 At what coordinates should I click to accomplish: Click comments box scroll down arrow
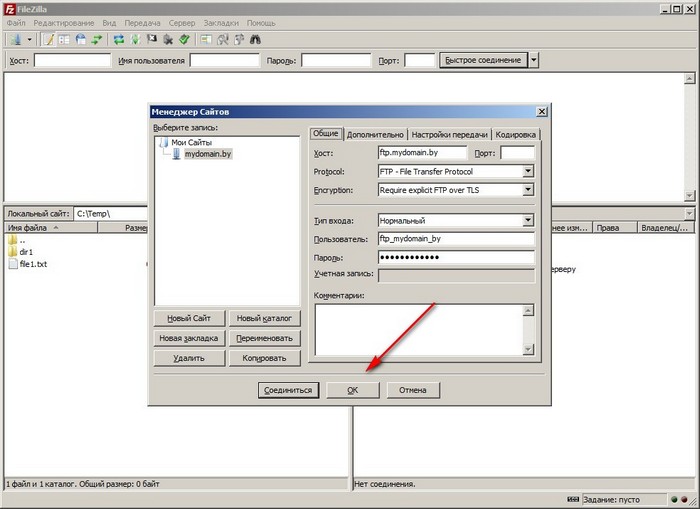pos(528,349)
